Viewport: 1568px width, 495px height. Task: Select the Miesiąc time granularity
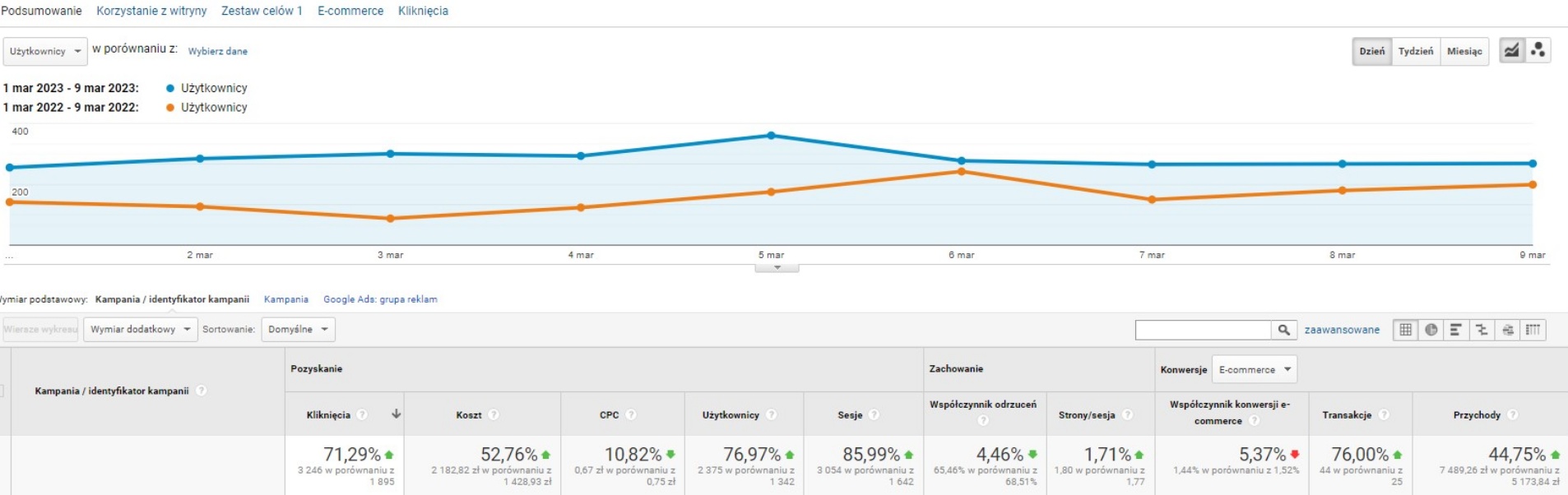[x=1464, y=51]
